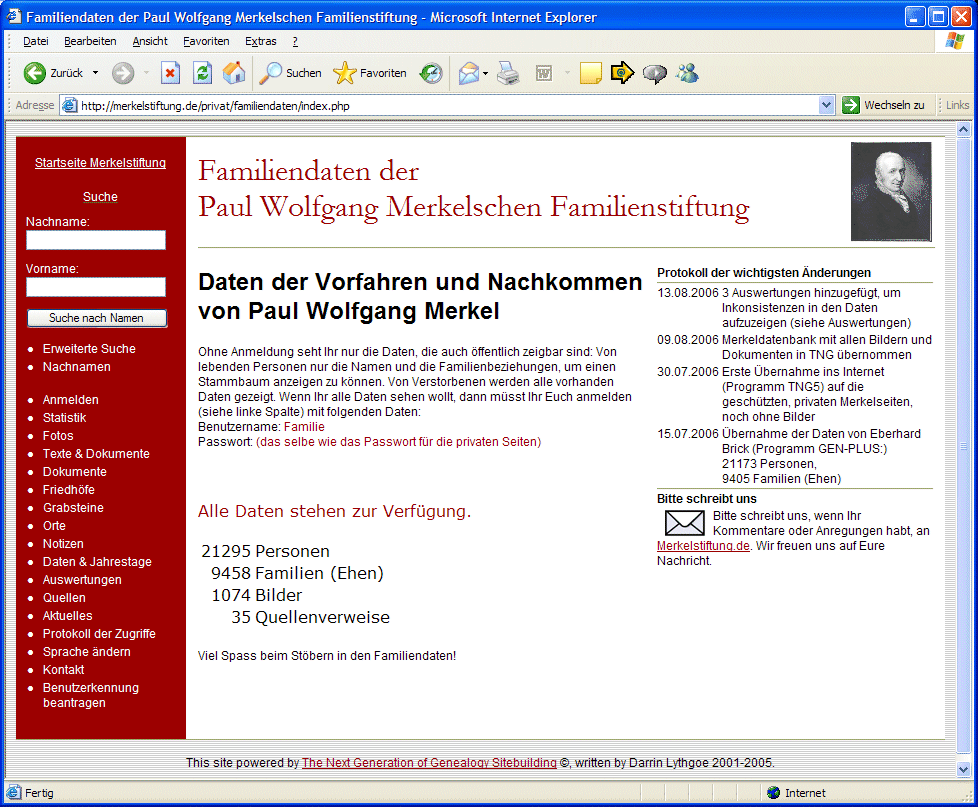Open the 'Erweiterte Suche' sidebar link
The width and height of the screenshot is (978, 807).
pos(89,349)
